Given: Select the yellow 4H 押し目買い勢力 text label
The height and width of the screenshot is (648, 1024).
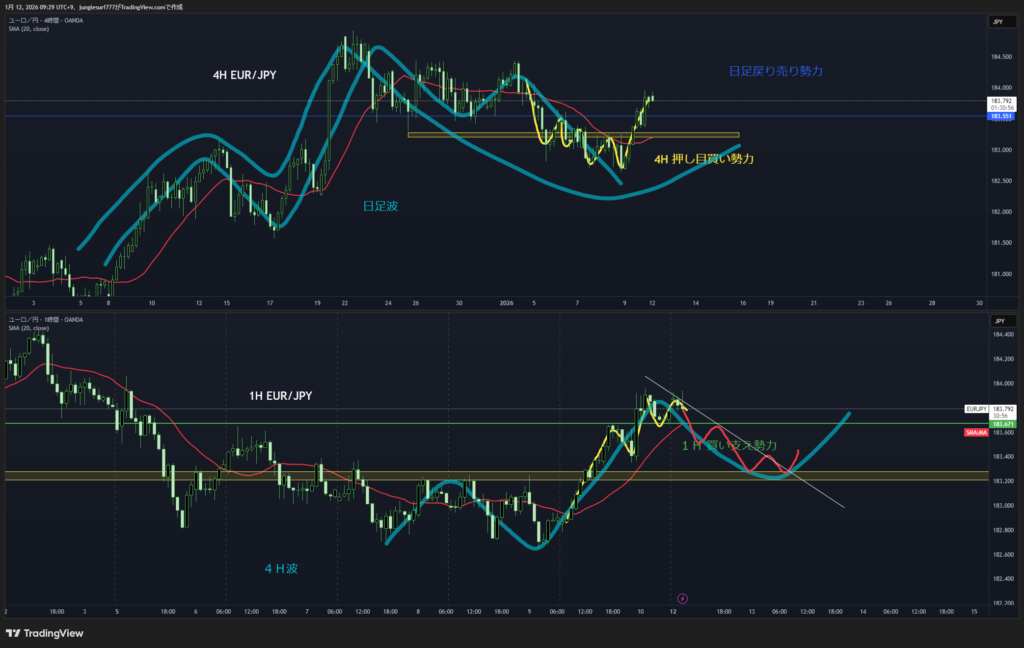Looking at the screenshot, I should pos(703,159).
